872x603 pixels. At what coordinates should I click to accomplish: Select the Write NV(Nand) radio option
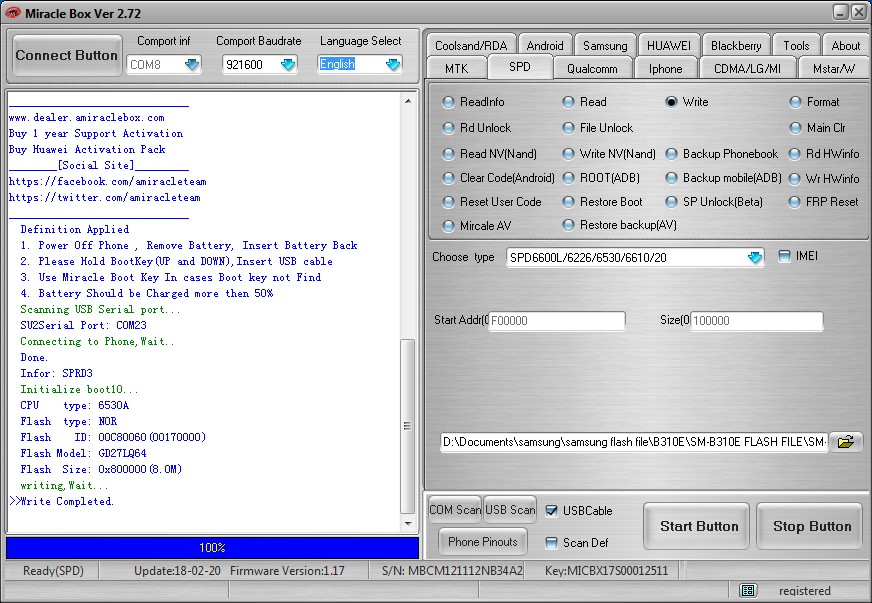pos(568,154)
